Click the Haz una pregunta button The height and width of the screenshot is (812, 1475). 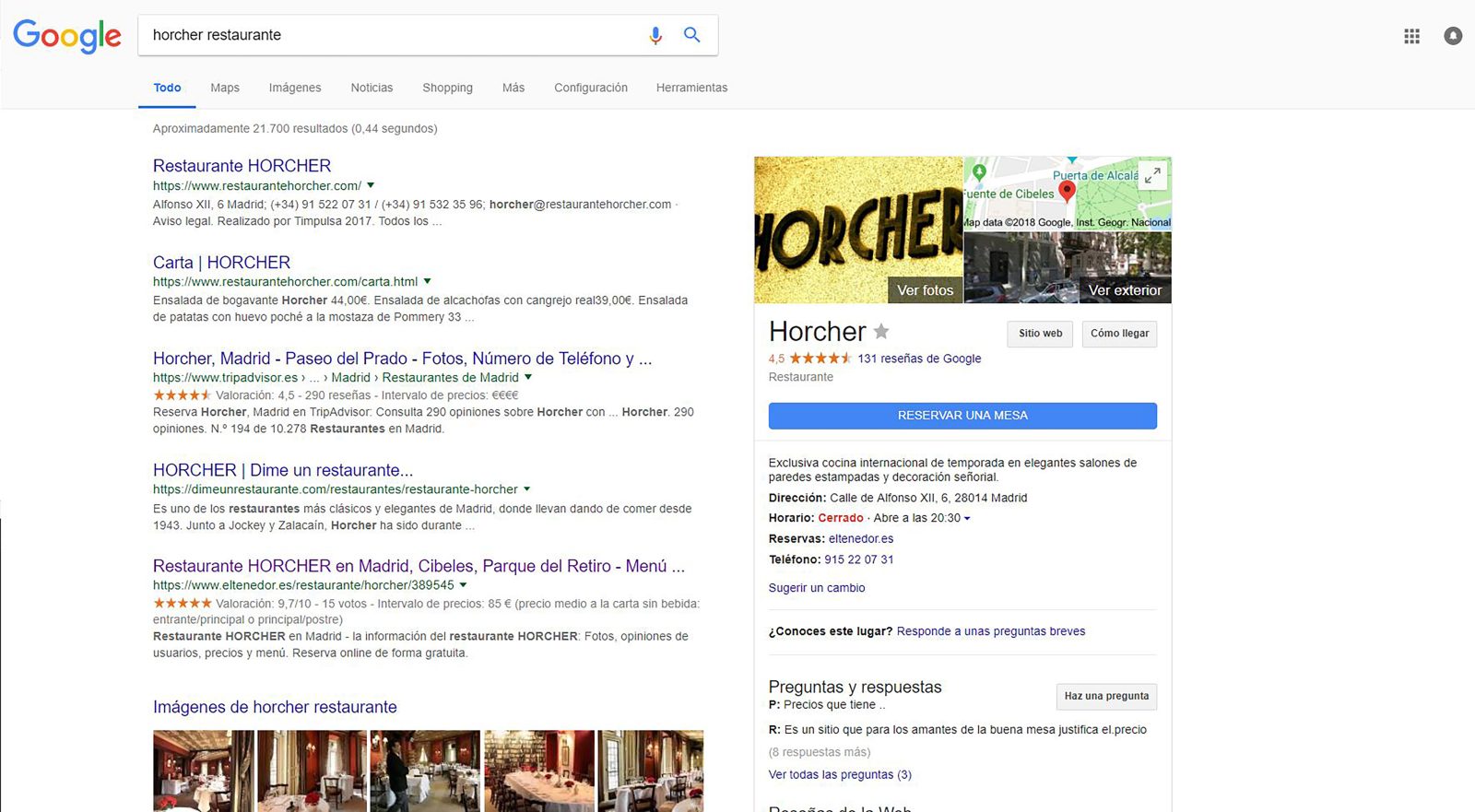pyautogui.click(x=1106, y=696)
